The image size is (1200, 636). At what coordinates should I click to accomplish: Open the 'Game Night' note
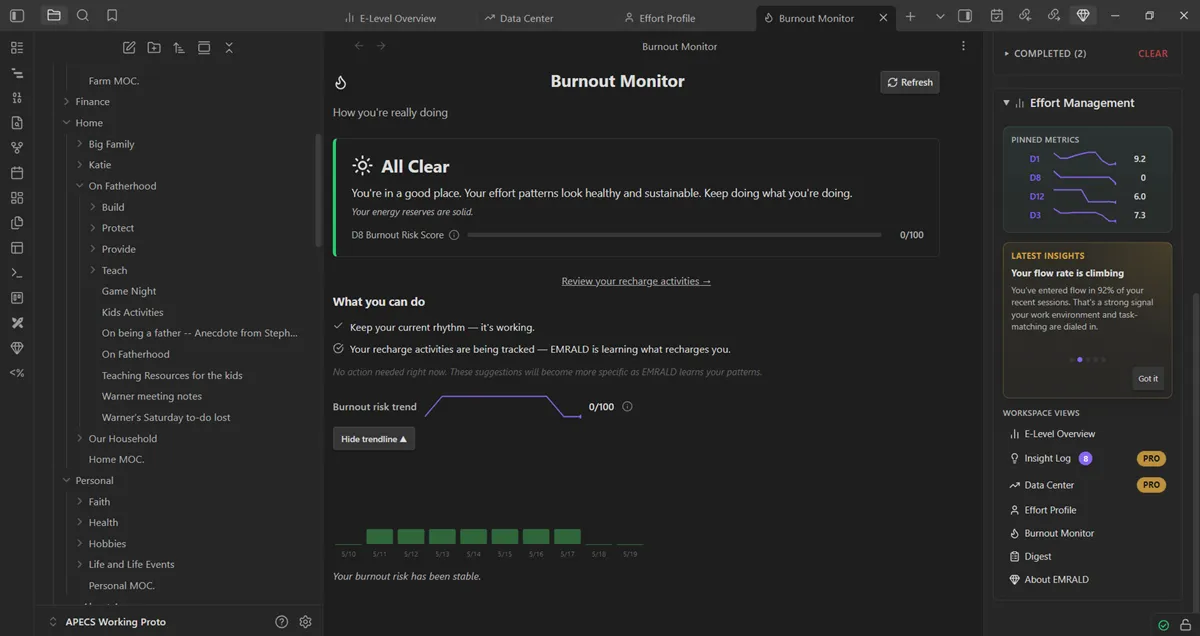[x=129, y=291]
